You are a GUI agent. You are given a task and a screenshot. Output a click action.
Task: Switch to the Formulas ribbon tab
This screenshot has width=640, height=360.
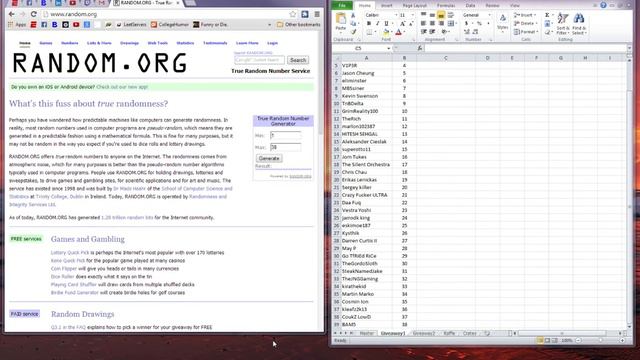[446, 6]
